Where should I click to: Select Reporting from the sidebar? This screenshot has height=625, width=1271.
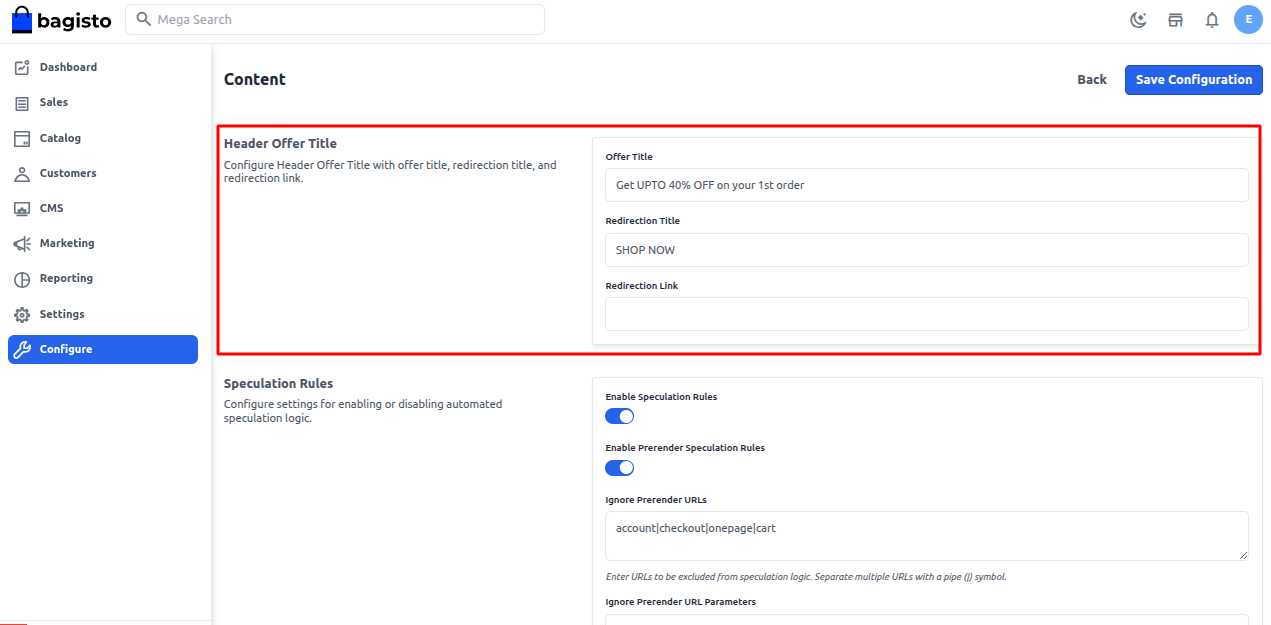[x=66, y=279]
